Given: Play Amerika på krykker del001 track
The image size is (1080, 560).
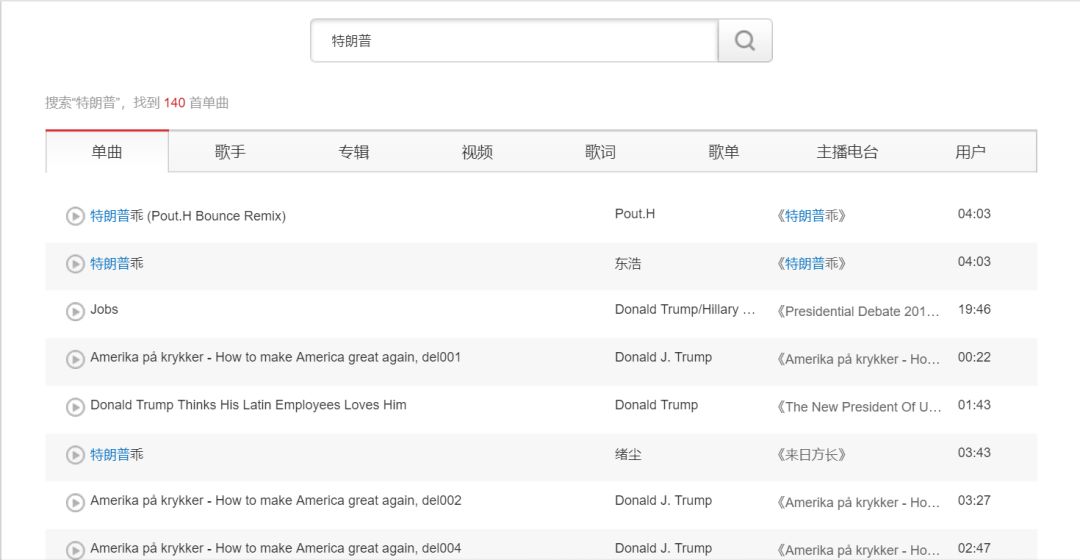Looking at the screenshot, I should point(75,360).
